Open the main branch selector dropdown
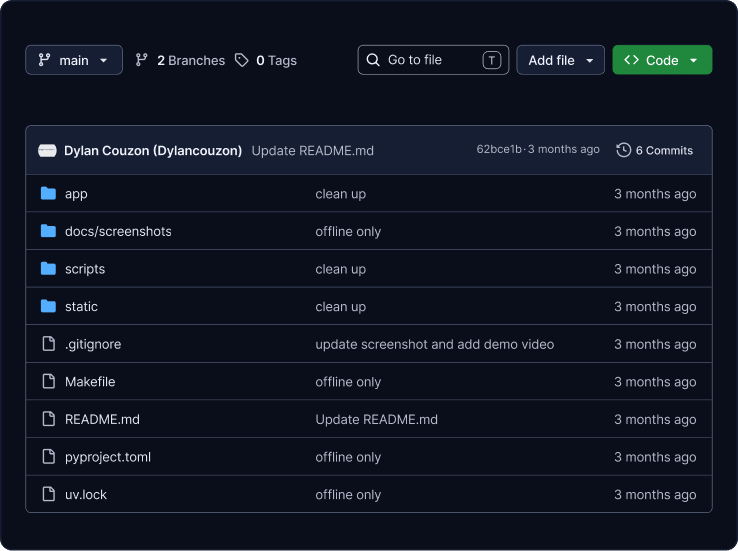This screenshot has width=738, height=551. (x=74, y=60)
